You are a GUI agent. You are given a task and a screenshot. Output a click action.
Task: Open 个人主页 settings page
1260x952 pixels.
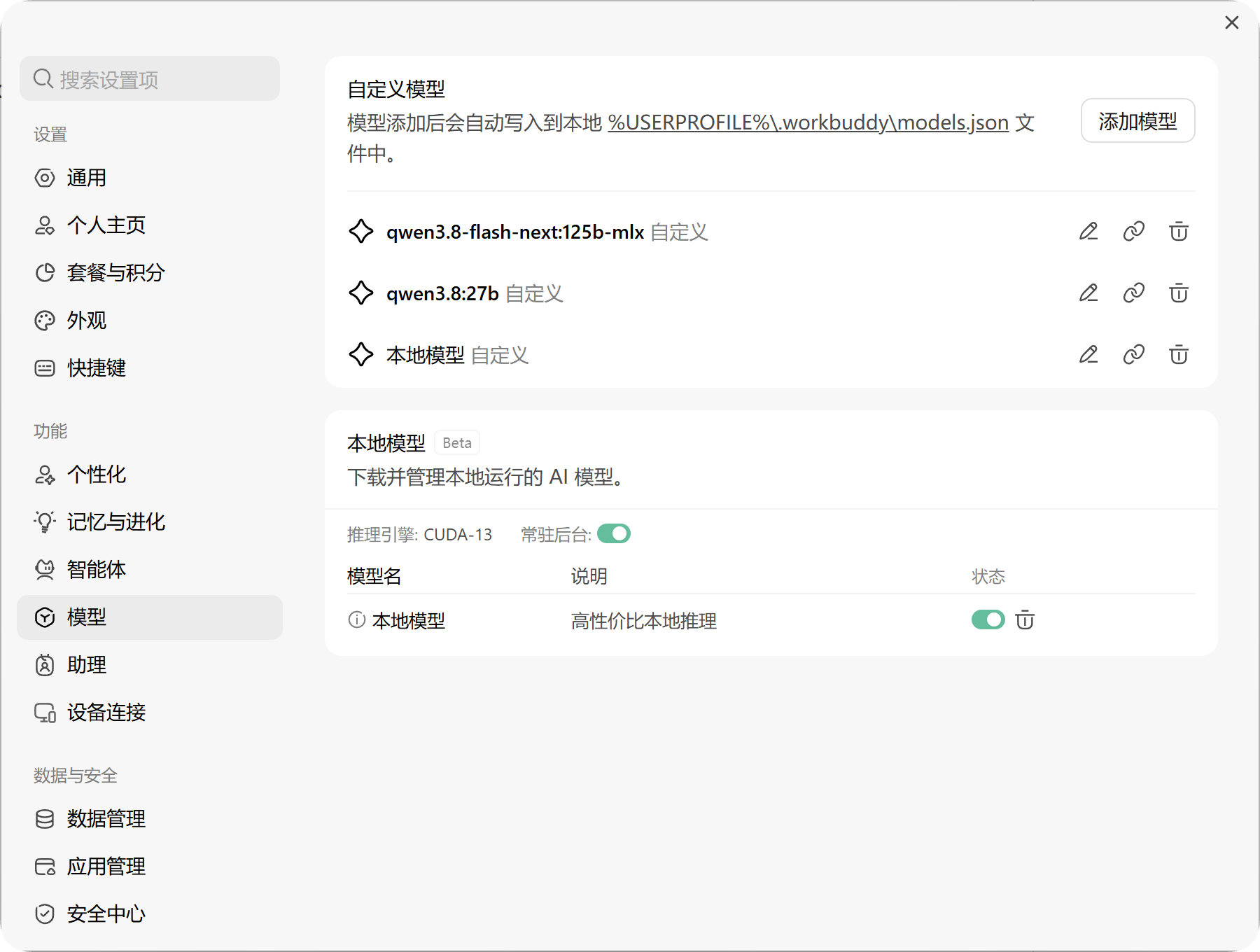click(x=150, y=225)
